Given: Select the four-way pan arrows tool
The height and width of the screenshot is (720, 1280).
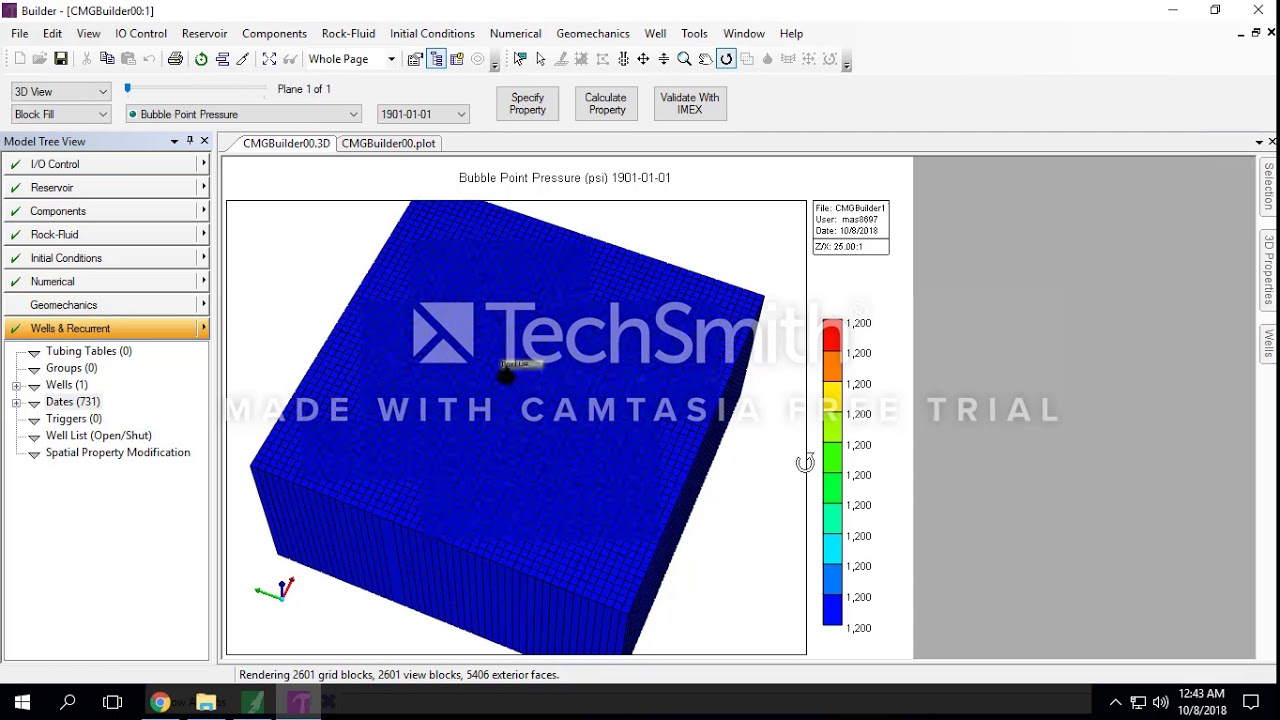Looking at the screenshot, I should [x=643, y=59].
